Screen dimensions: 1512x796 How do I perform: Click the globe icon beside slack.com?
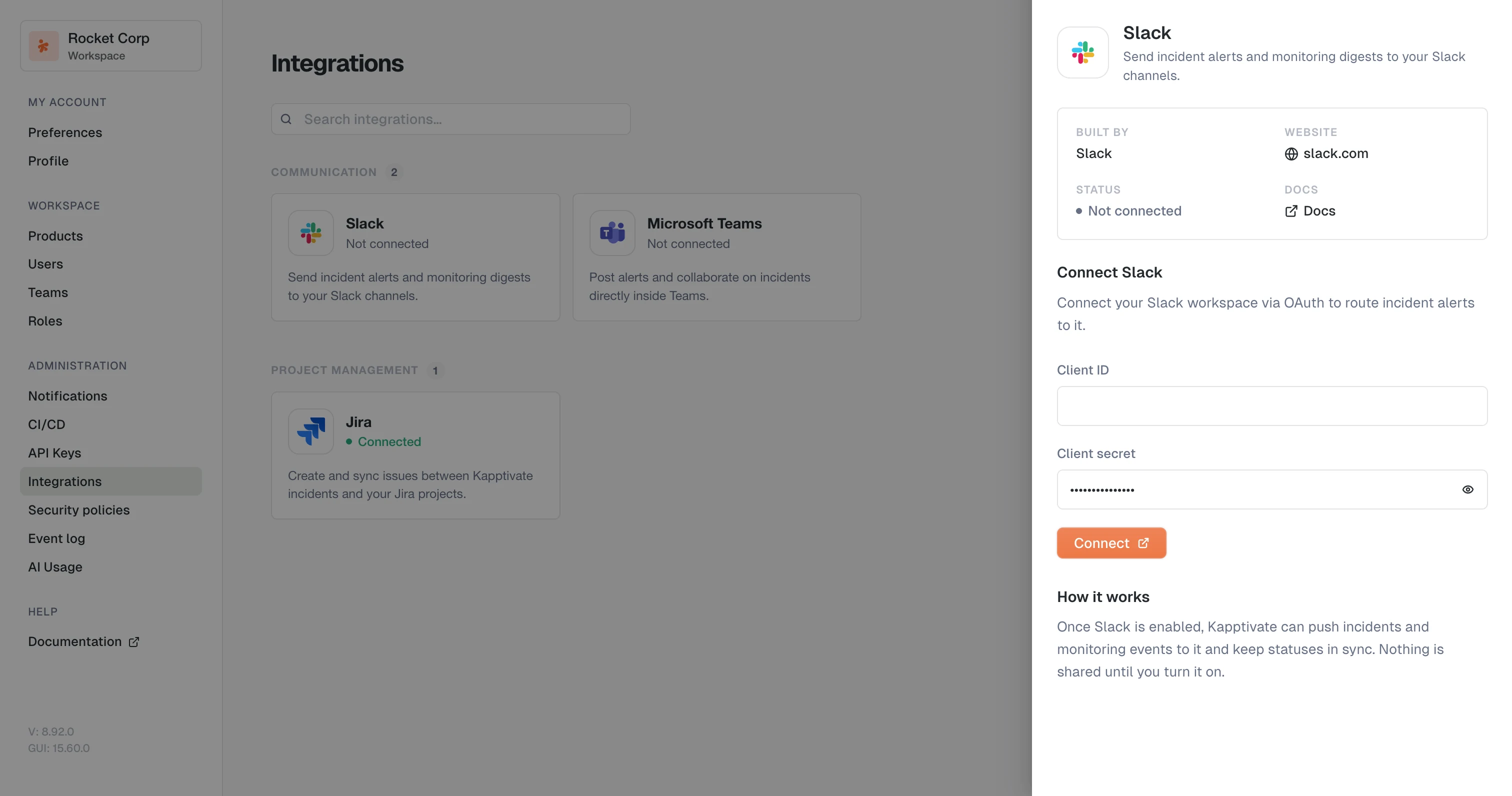(1290, 154)
